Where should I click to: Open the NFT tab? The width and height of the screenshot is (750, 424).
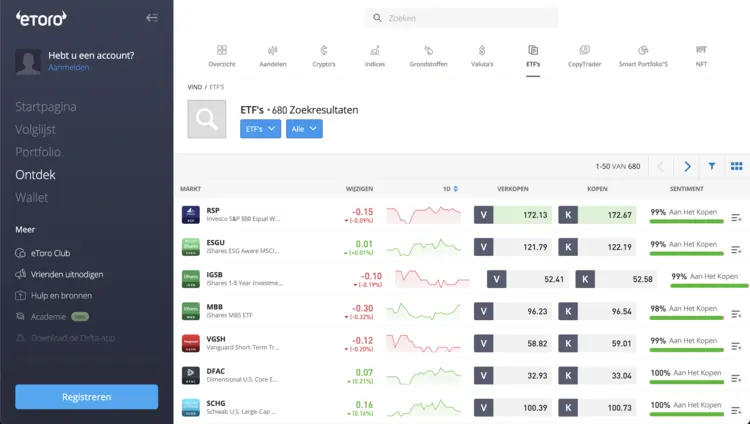pyautogui.click(x=701, y=56)
